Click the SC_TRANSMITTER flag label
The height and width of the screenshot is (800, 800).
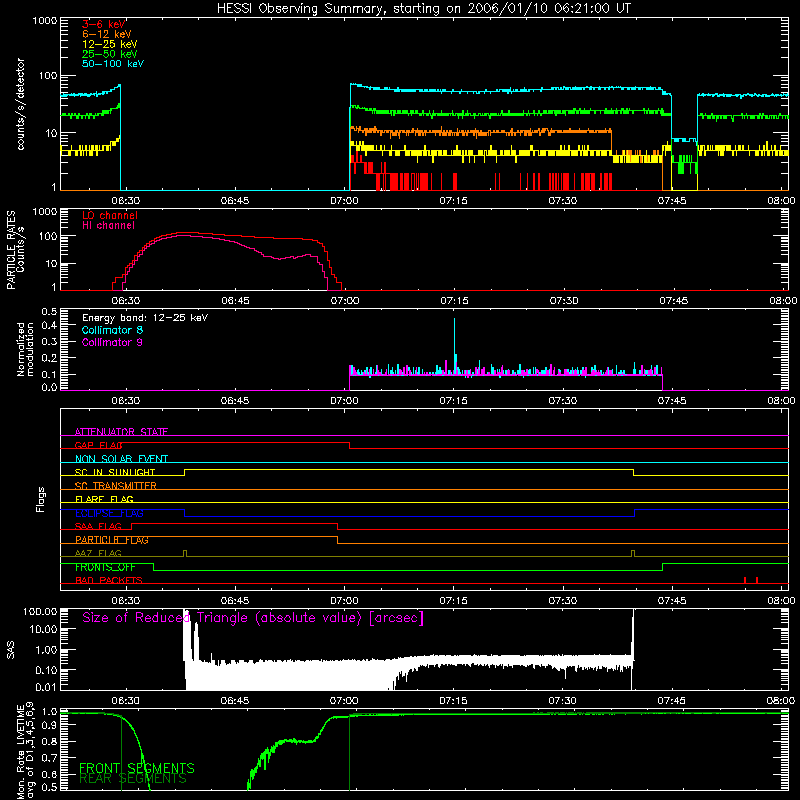(116, 486)
